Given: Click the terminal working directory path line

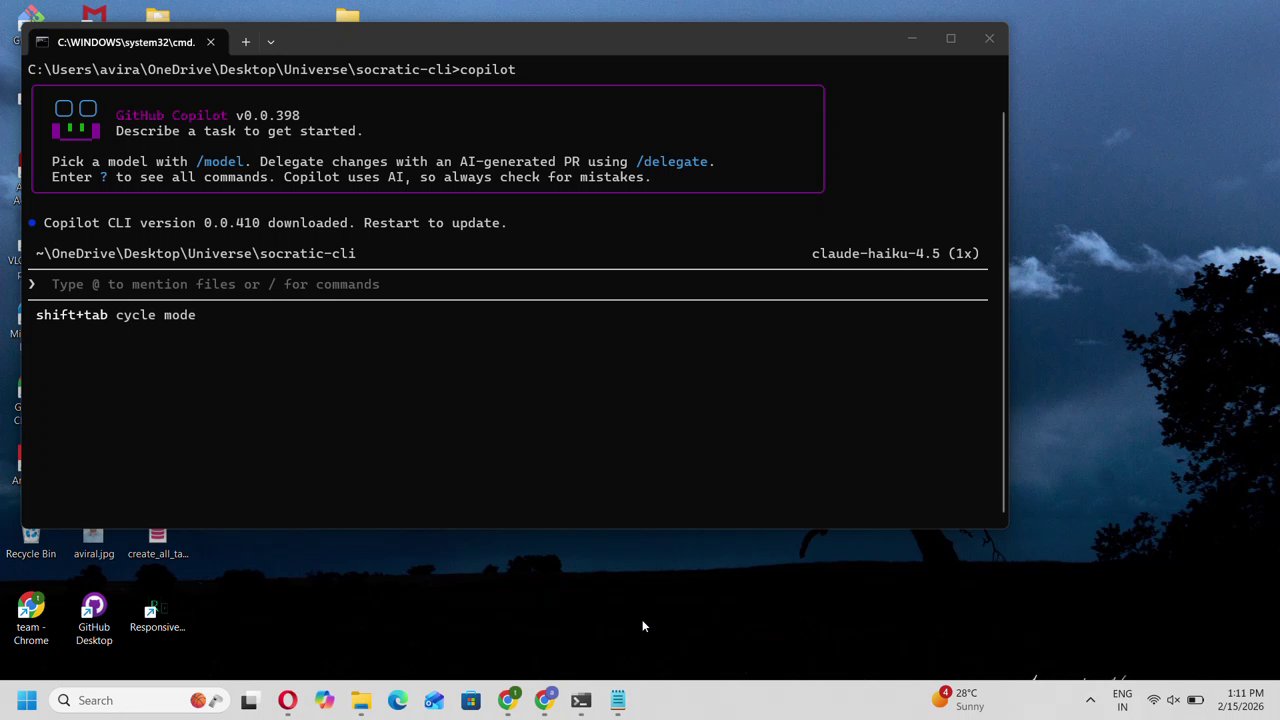Looking at the screenshot, I should [272, 69].
